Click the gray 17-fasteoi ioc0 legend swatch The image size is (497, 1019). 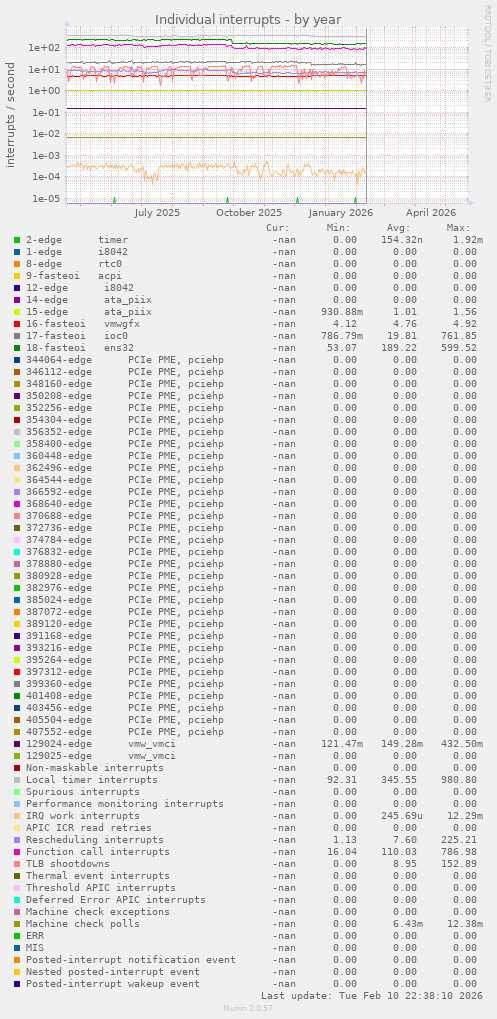[17, 336]
